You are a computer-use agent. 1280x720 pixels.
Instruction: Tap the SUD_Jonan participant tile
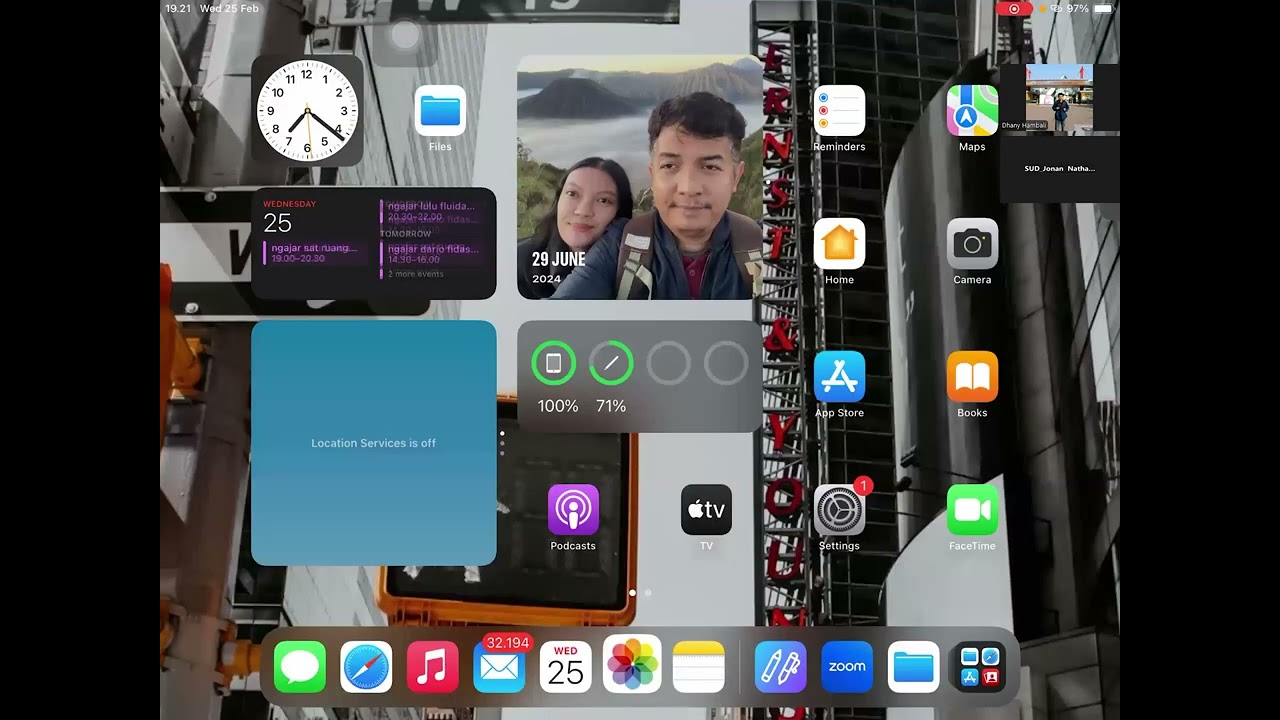point(1060,169)
